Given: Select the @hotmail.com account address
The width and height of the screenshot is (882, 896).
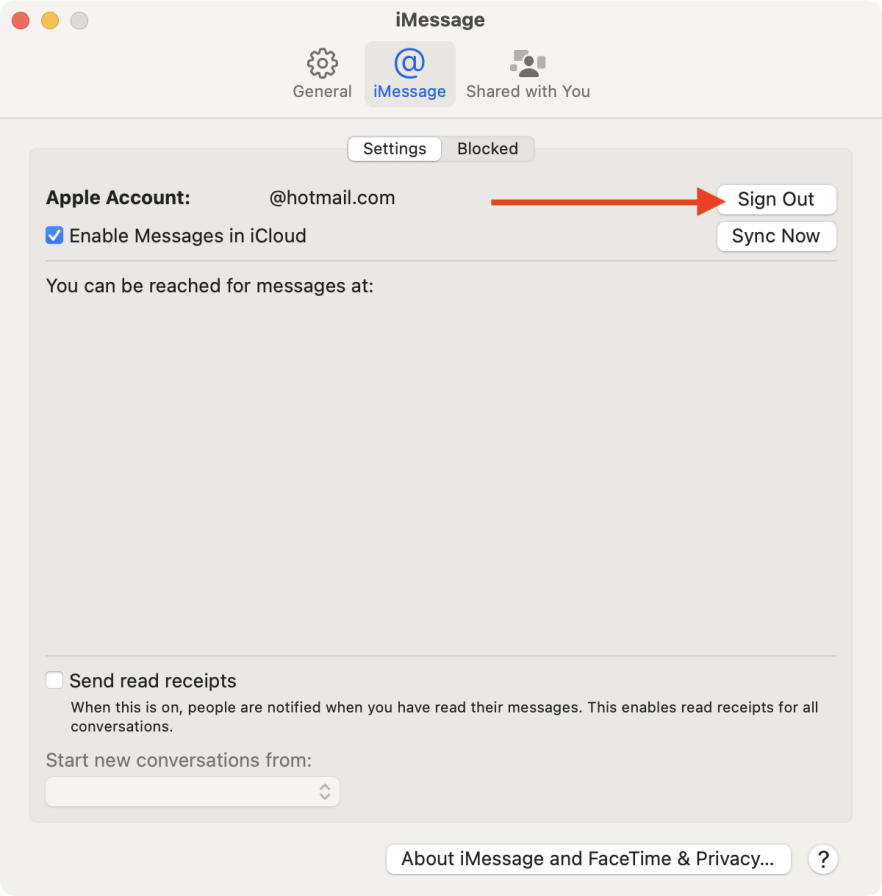Looking at the screenshot, I should click(333, 197).
